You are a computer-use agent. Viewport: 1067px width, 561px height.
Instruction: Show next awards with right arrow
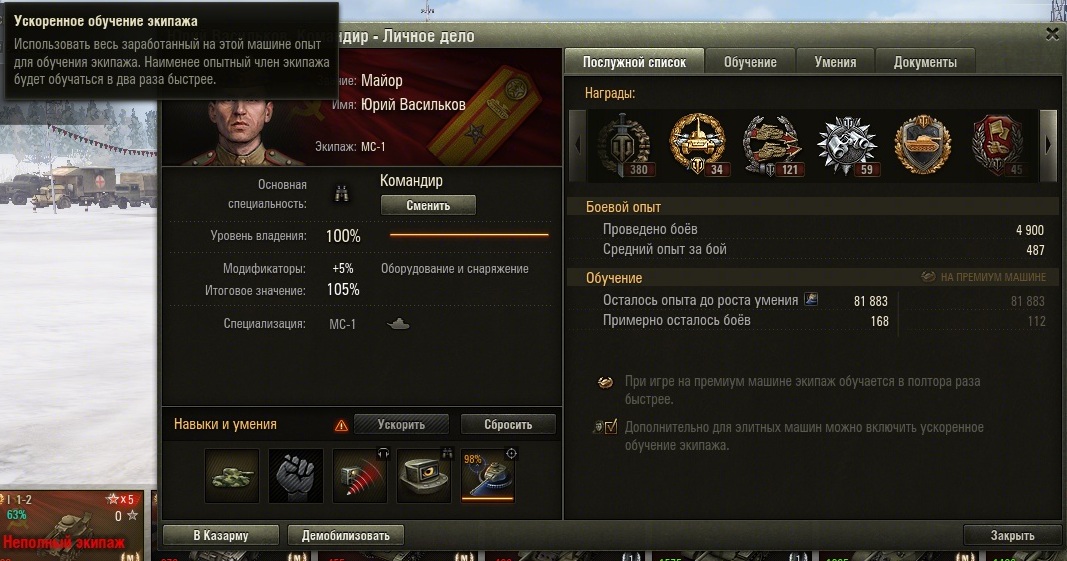tap(1047, 145)
